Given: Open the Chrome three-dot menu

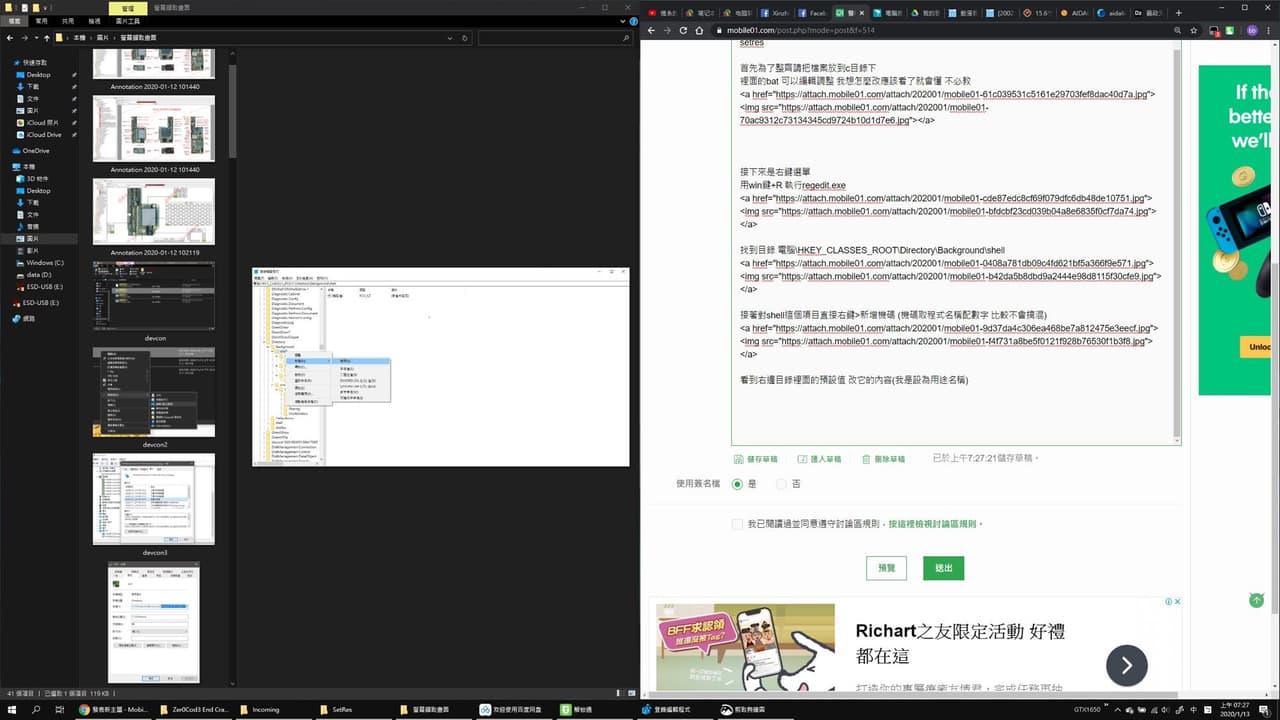Looking at the screenshot, I should tap(1270, 30).
